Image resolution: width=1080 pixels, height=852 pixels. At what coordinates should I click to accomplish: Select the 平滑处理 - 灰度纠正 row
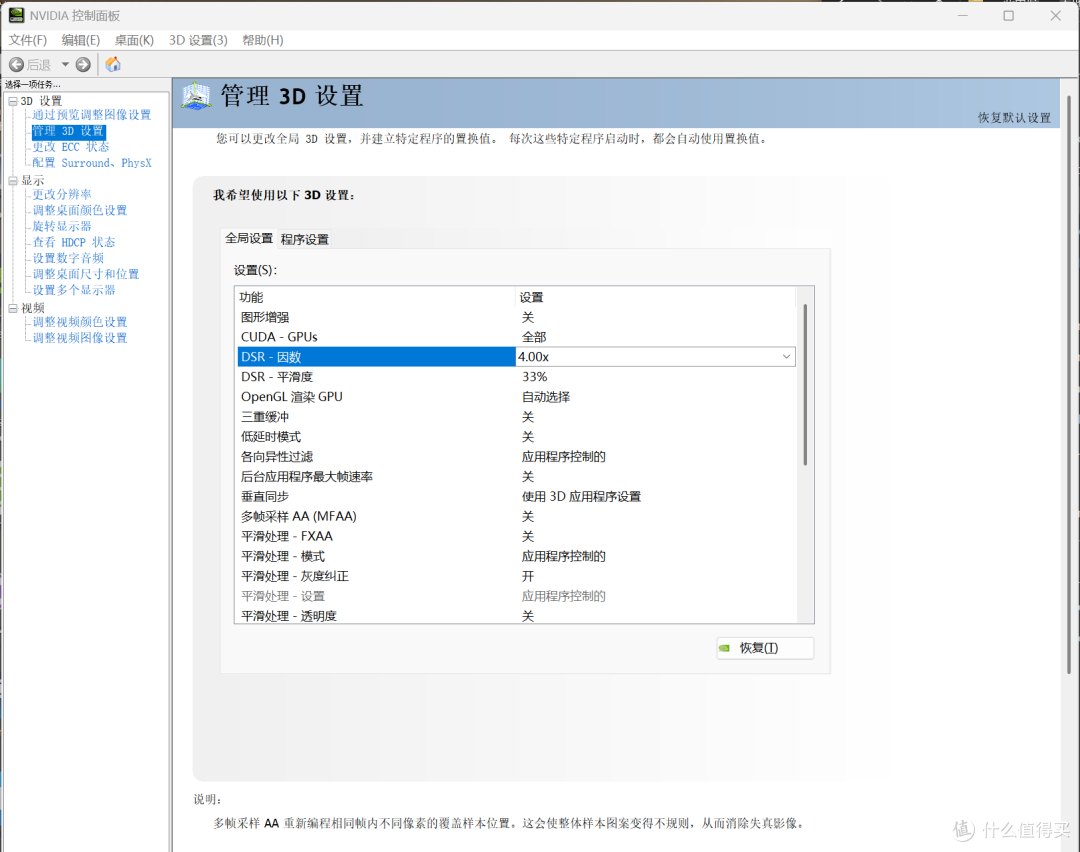[515, 576]
